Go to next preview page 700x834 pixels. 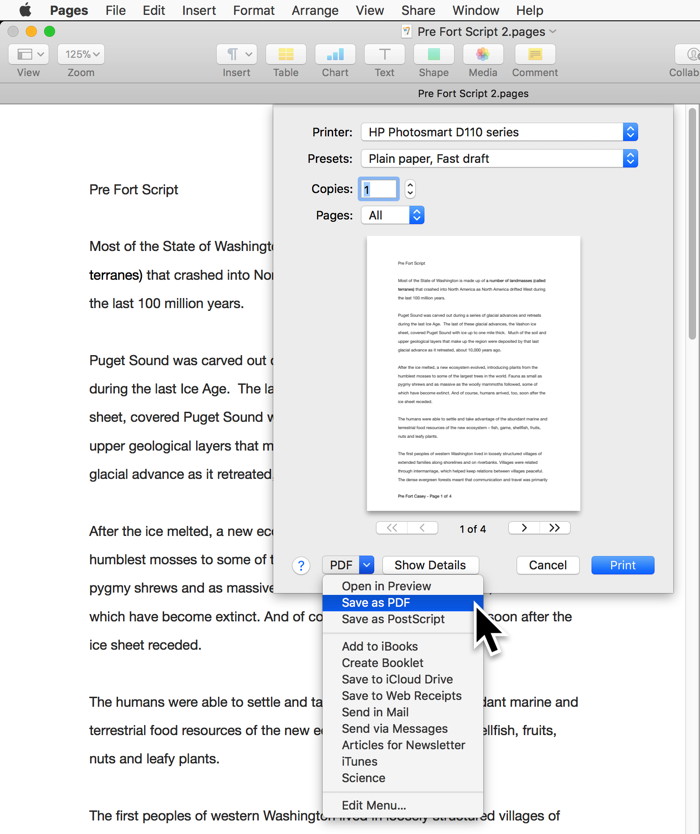pos(524,528)
